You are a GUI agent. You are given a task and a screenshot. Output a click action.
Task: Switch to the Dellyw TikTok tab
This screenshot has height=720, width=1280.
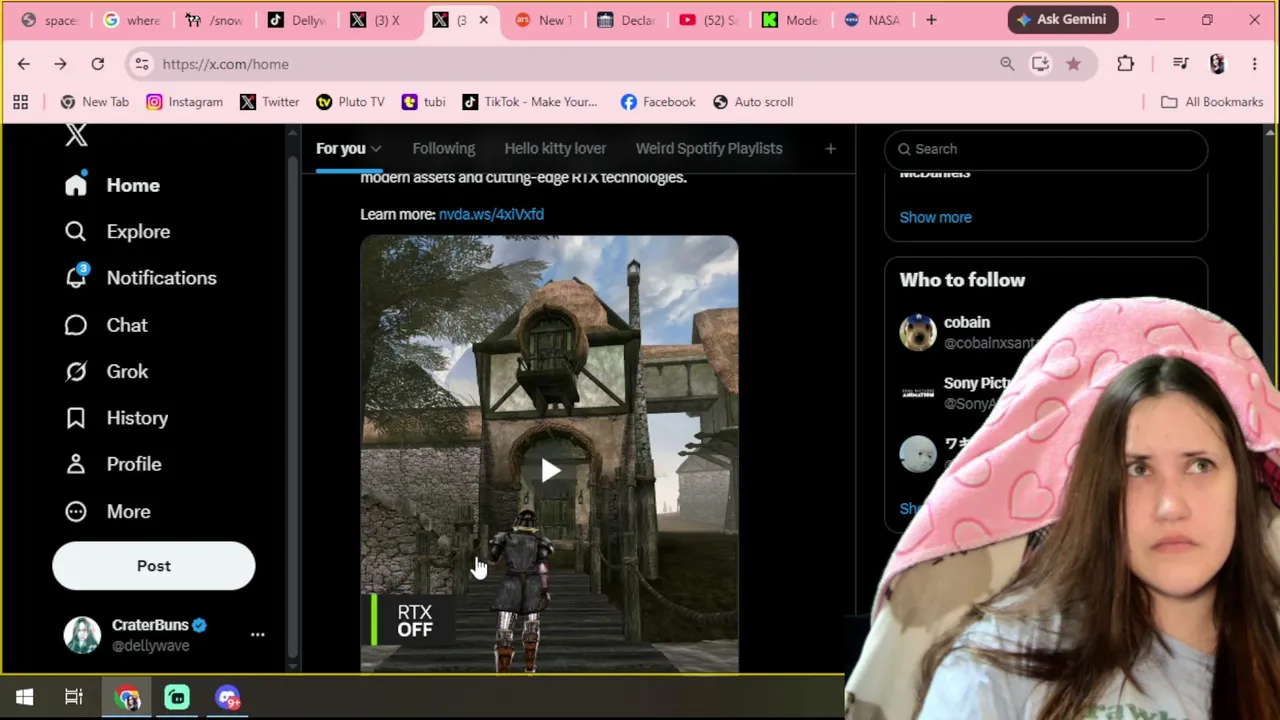(296, 20)
